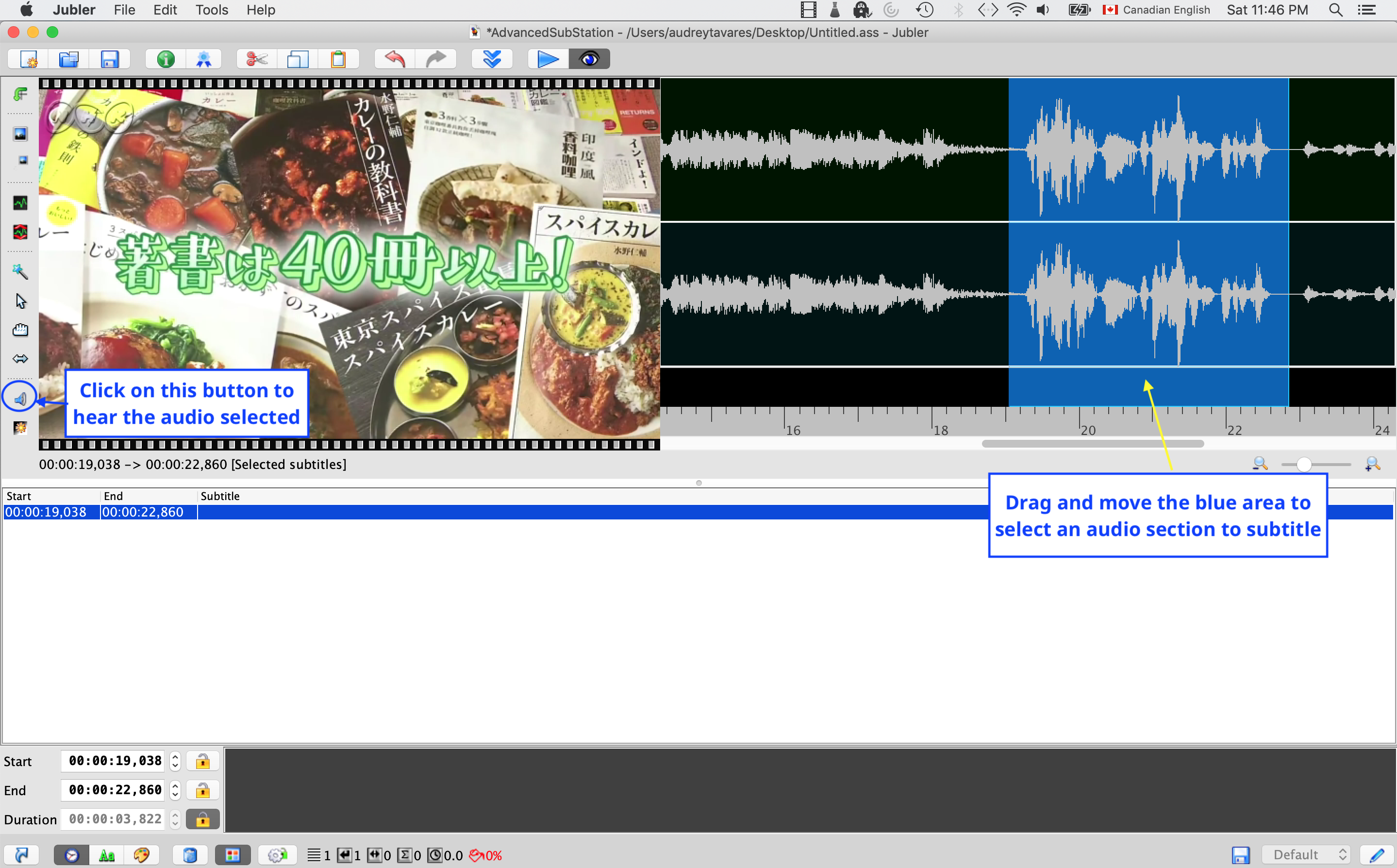
Task: Toggle the Aa font style button
Action: tap(107, 855)
